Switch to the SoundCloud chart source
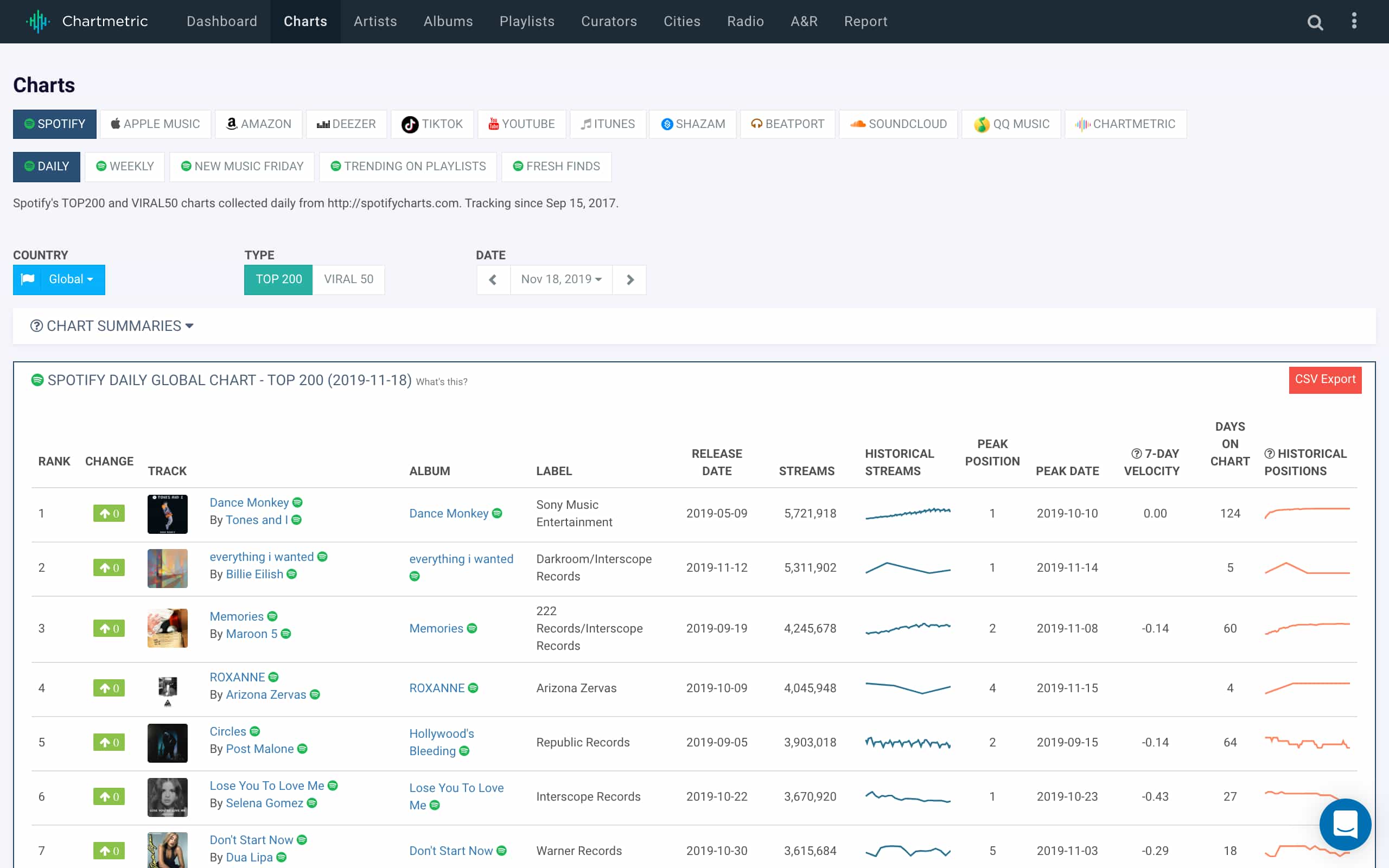 point(899,124)
